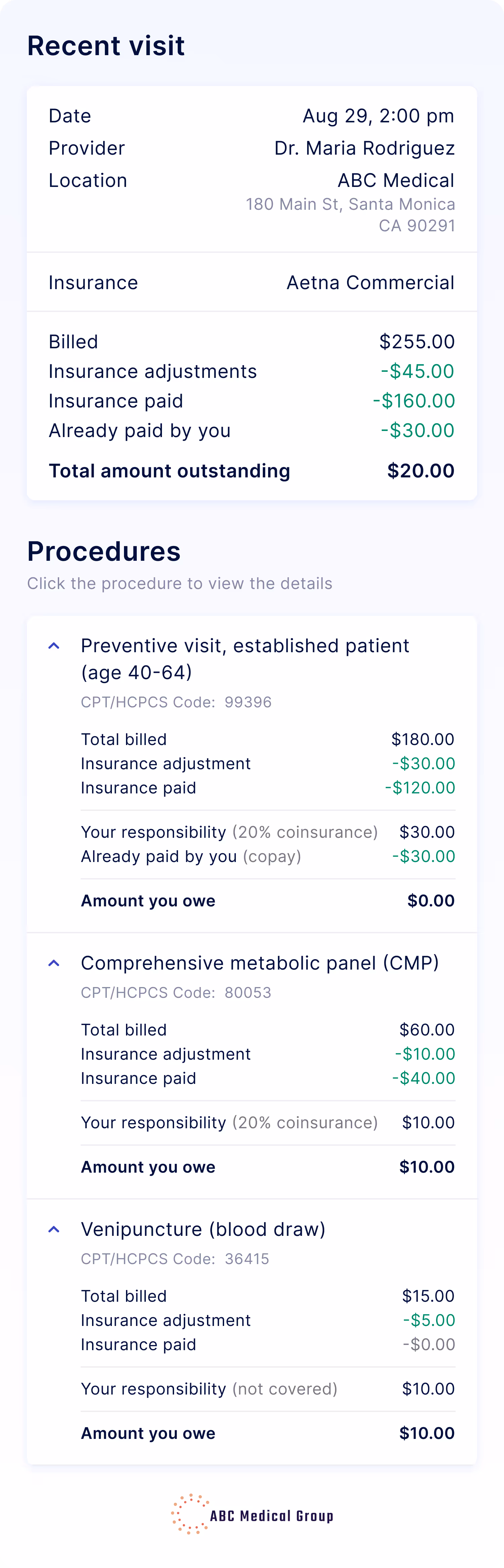Click the $20.00 total amount outstanding

[x=421, y=471]
